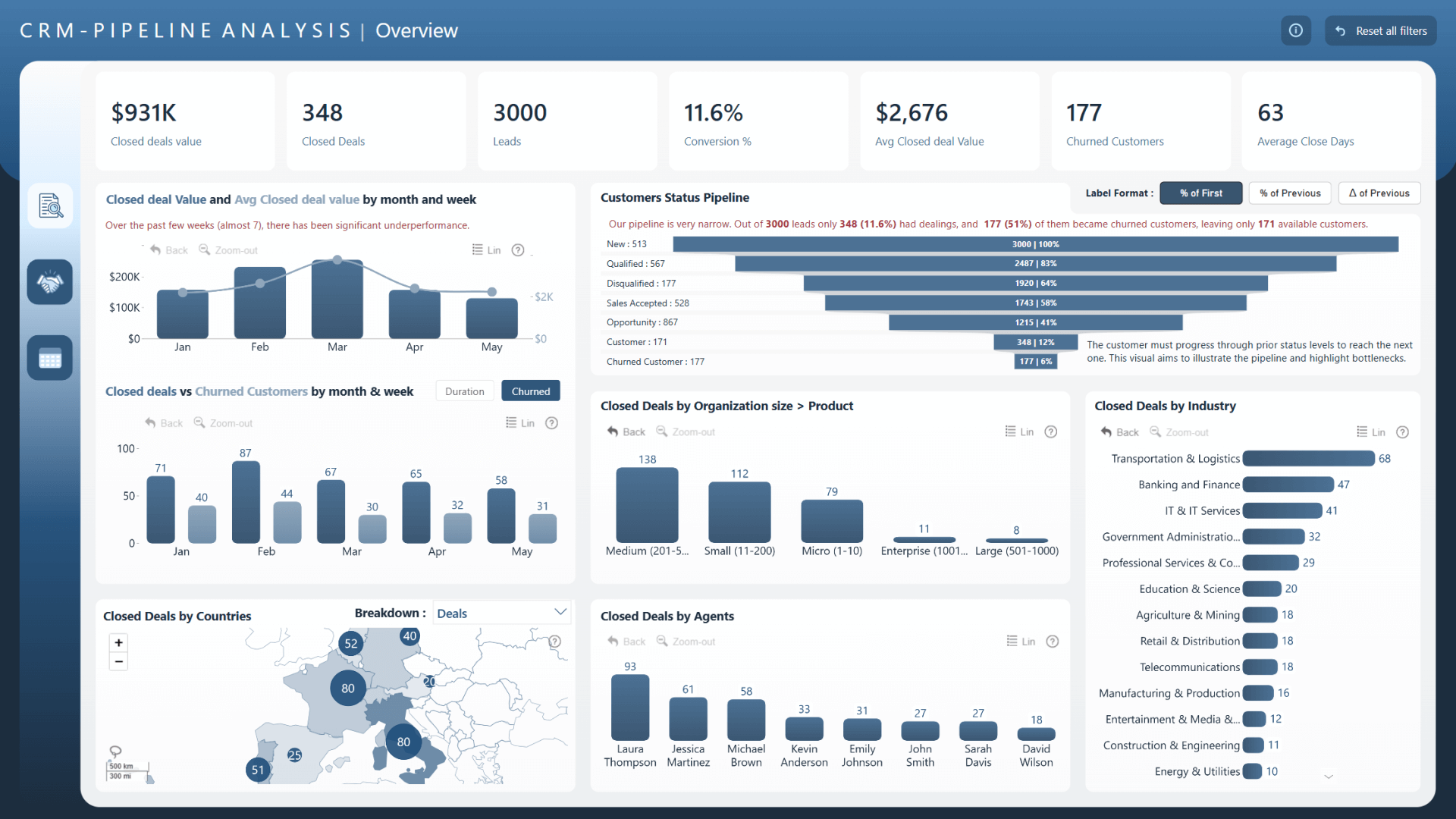This screenshot has height=819, width=1456.
Task: Click the Reset all filters button
Action: (1380, 30)
